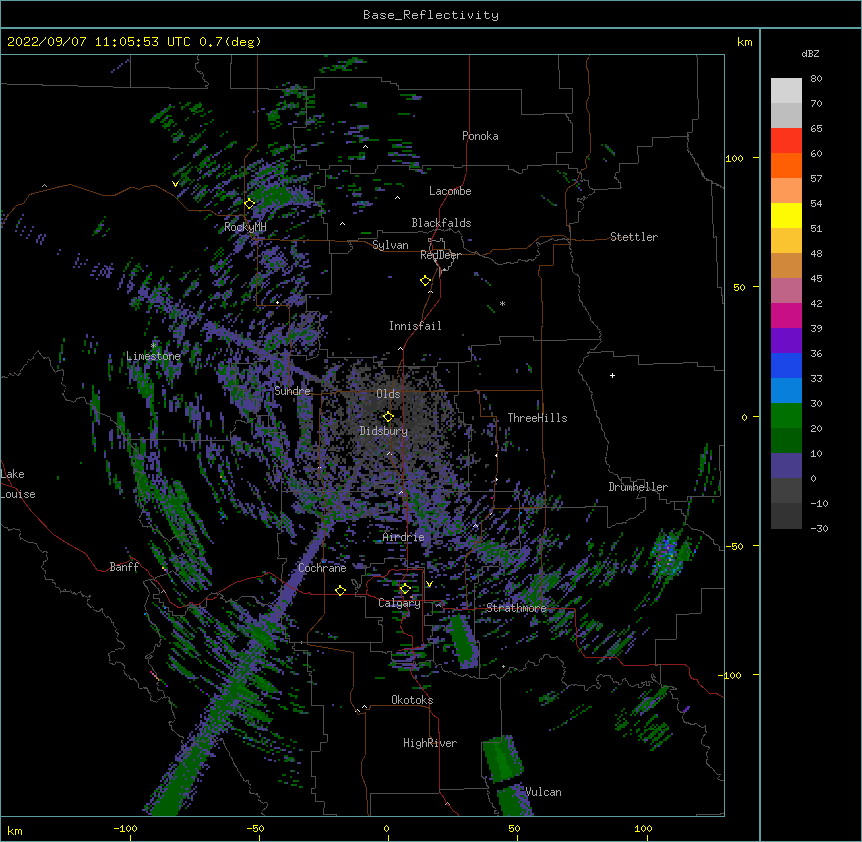The width and height of the screenshot is (862, 842).
Task: Click the -30 value on dBZ scale
Action: [819, 529]
